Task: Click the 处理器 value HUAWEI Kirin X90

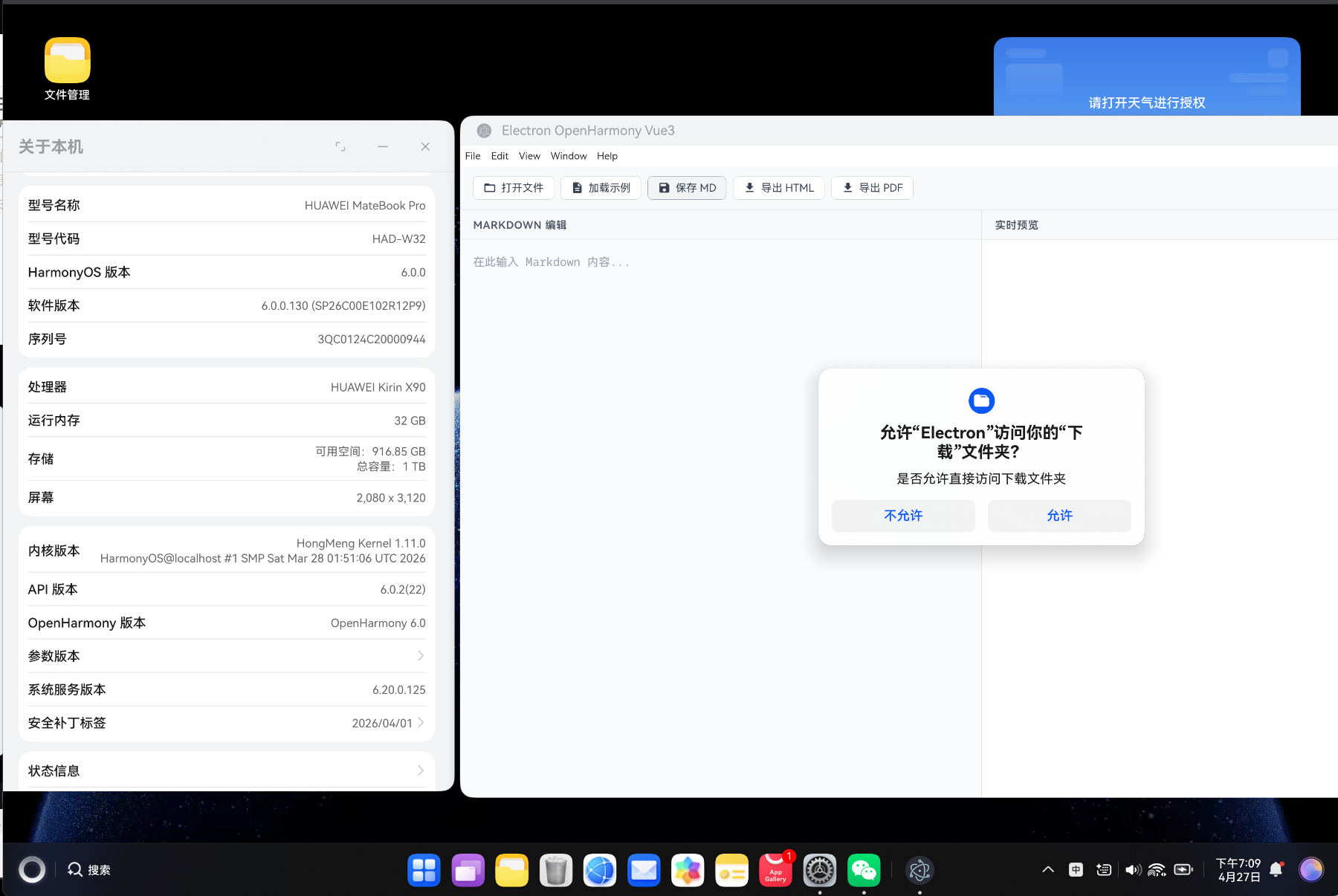Action: click(378, 388)
